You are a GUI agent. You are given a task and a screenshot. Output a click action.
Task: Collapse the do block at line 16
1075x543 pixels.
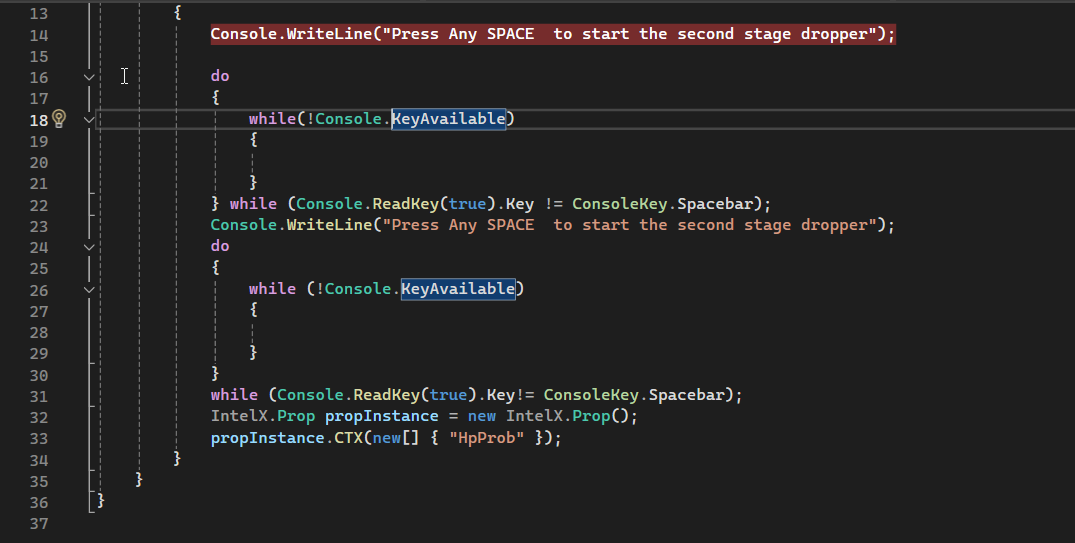[x=89, y=77]
